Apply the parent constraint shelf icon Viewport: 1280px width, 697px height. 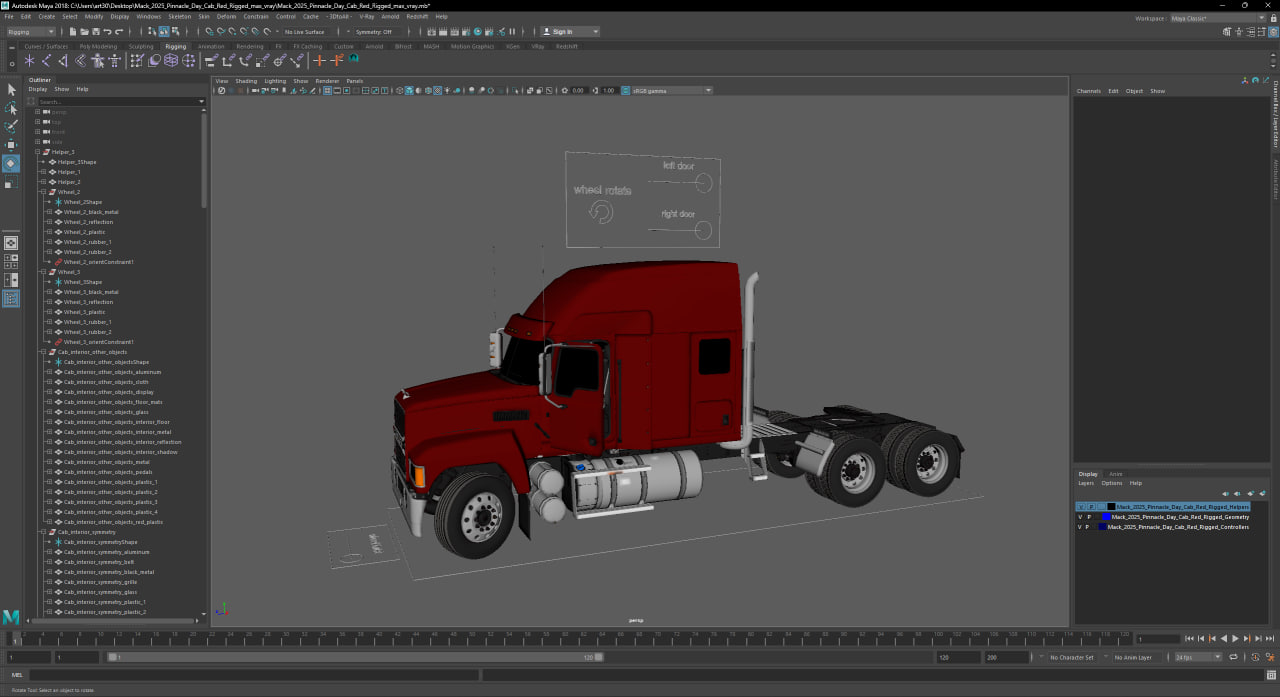click(x=210, y=60)
